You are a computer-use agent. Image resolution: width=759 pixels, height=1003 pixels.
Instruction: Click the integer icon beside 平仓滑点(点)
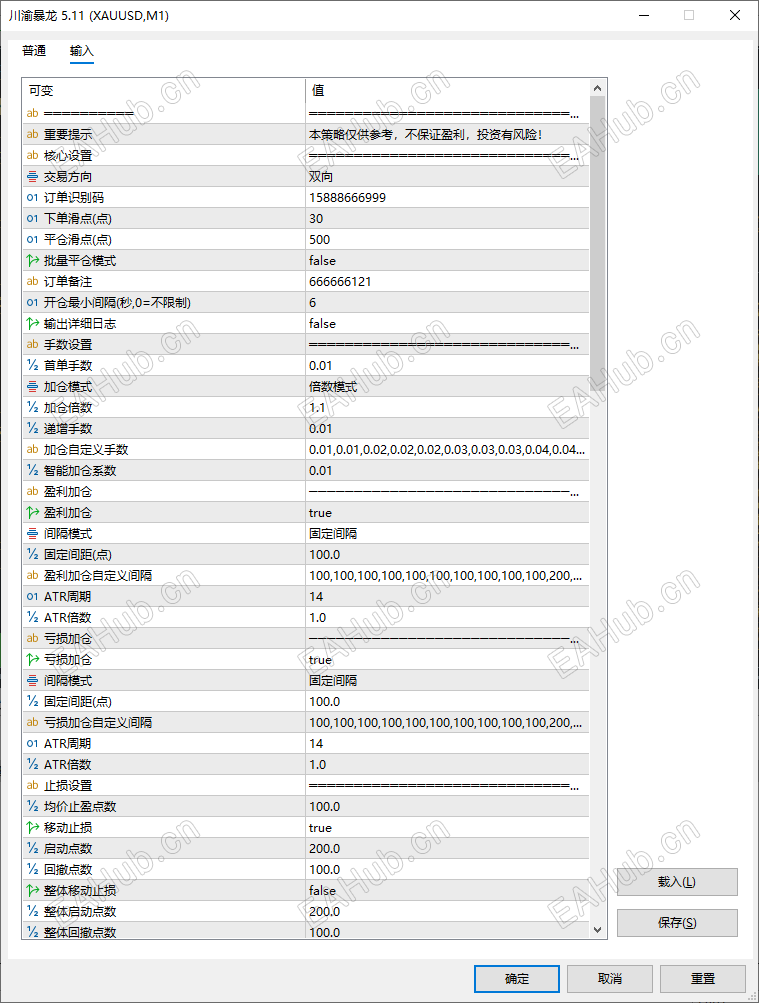pos(33,240)
